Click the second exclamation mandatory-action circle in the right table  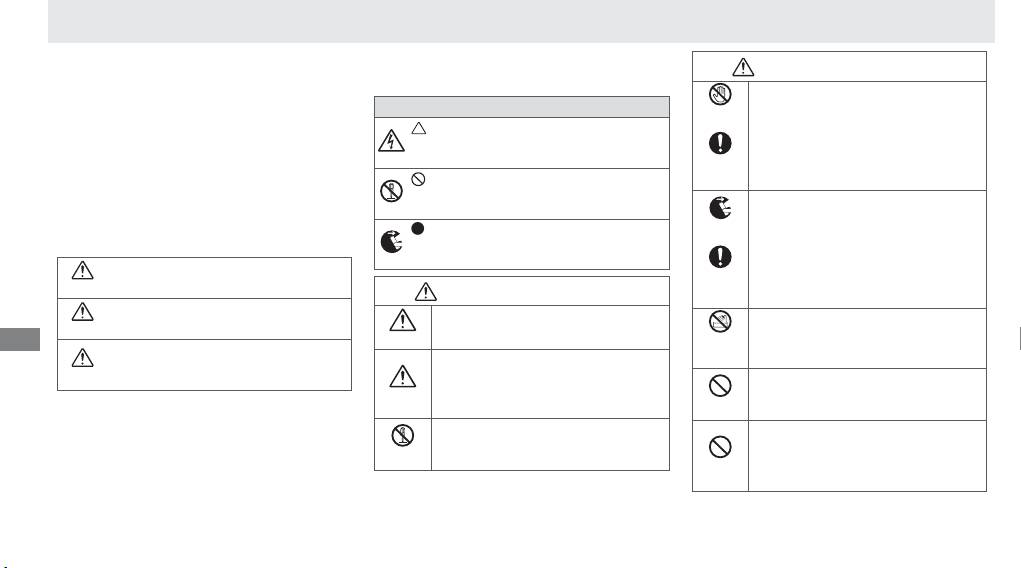(x=720, y=257)
